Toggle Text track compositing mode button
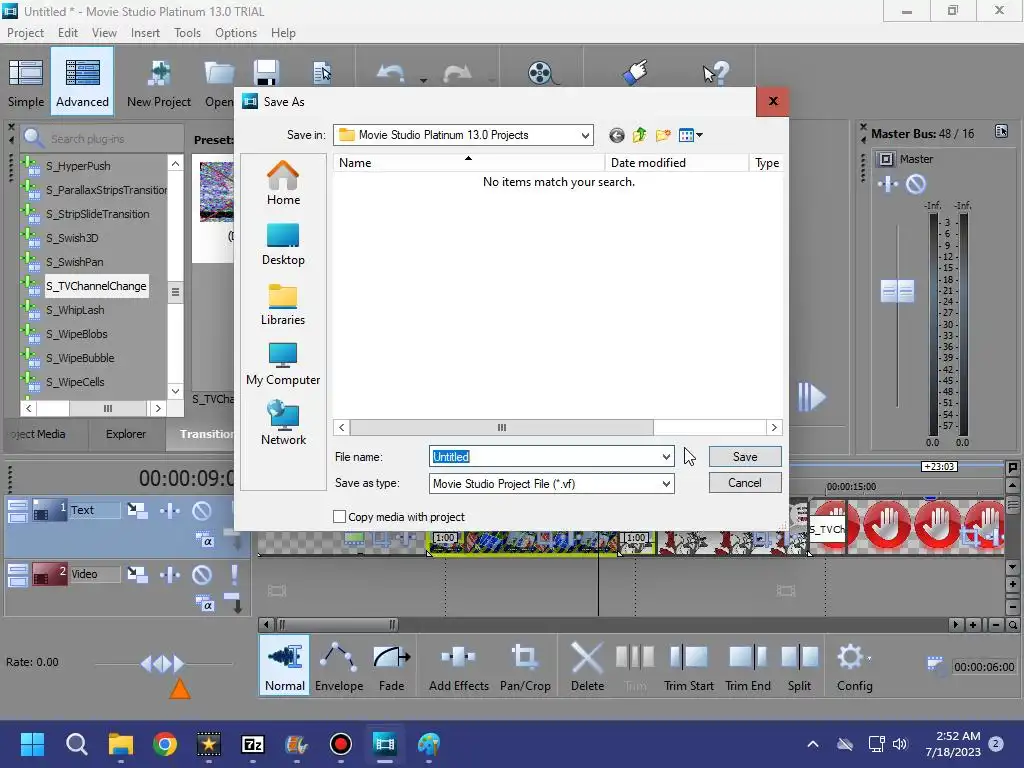Image resolution: width=1024 pixels, height=768 pixels. pyautogui.click(x=204, y=540)
